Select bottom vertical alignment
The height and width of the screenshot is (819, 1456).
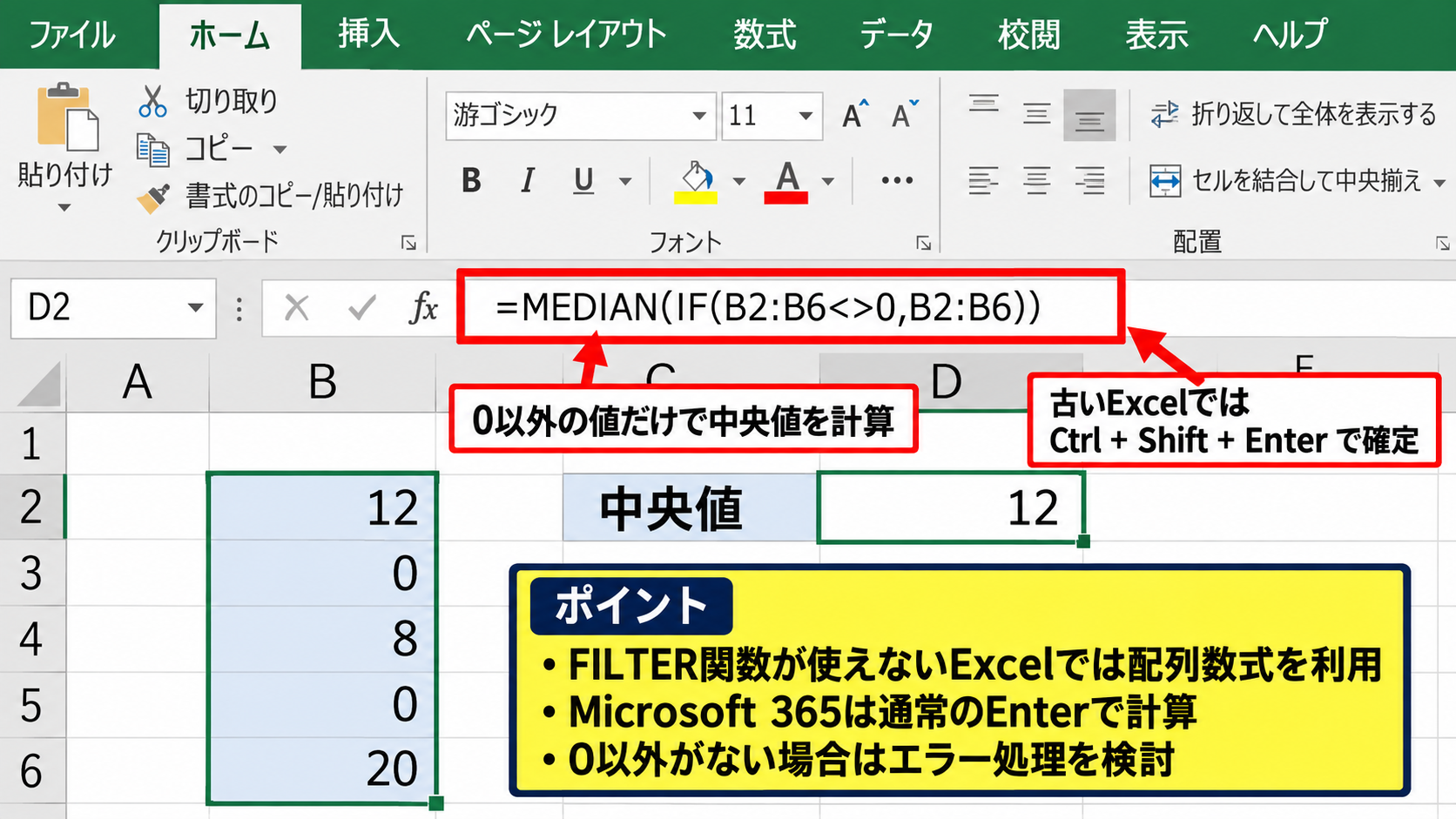[x=1089, y=115]
